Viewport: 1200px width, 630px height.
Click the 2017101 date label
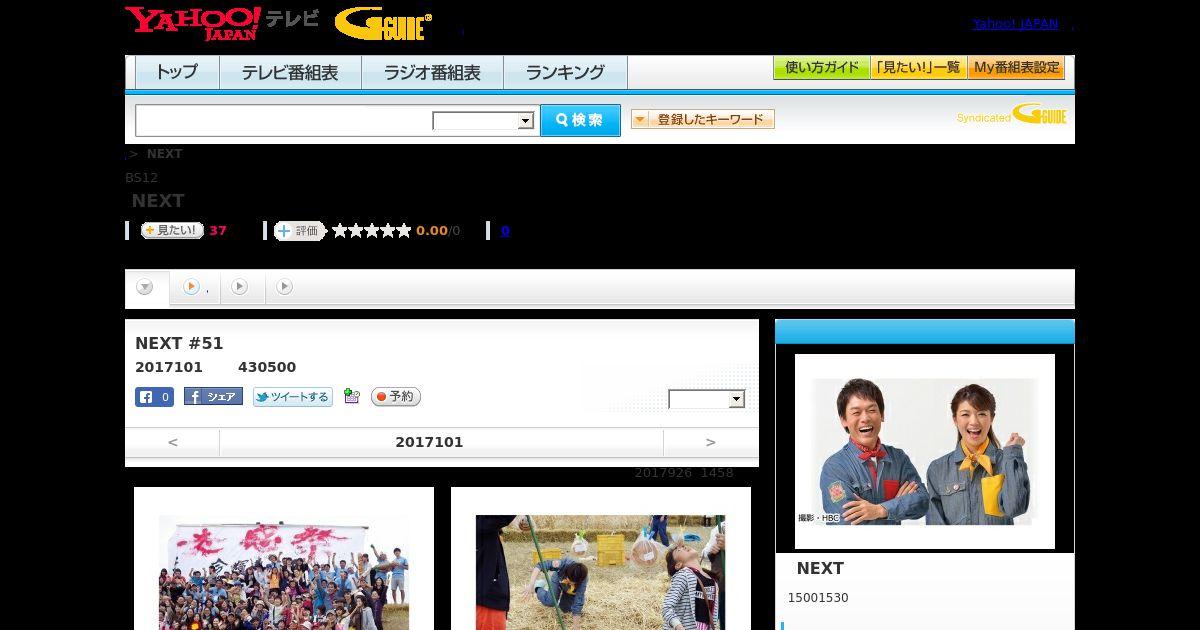click(x=429, y=442)
